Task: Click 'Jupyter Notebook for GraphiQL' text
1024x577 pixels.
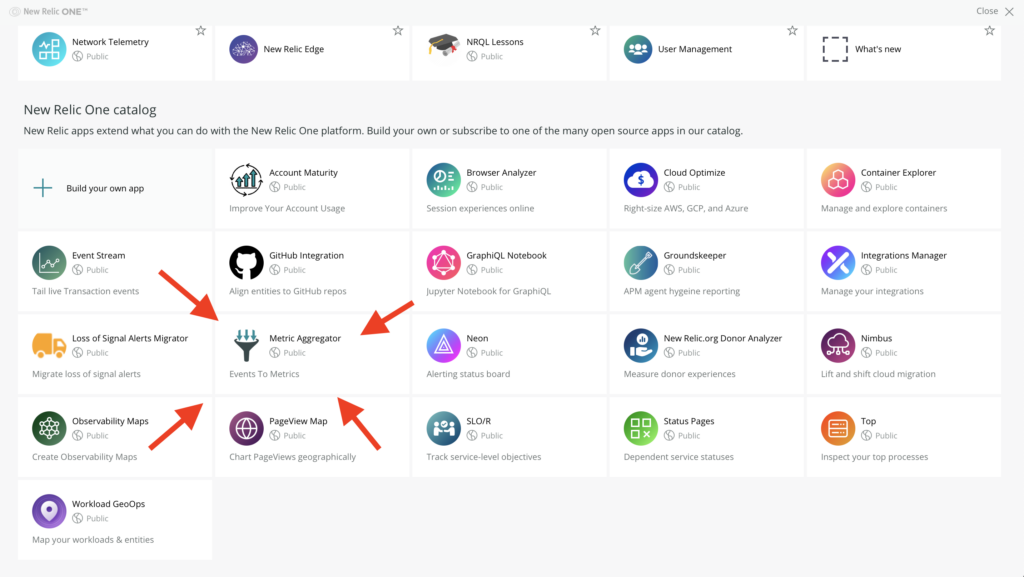Action: tap(488, 291)
